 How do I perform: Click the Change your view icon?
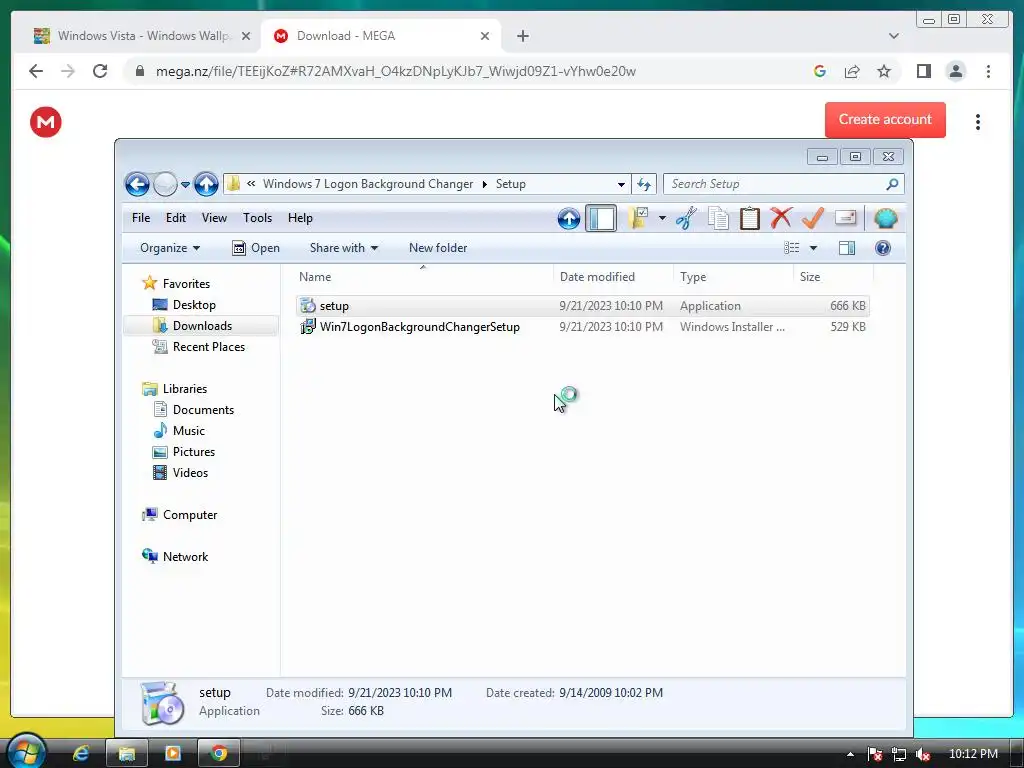792,248
